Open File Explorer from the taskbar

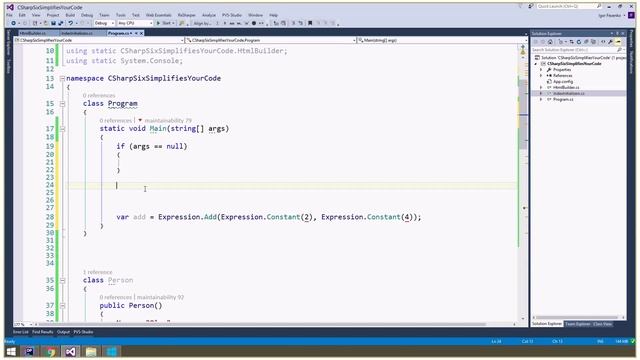coord(91,351)
